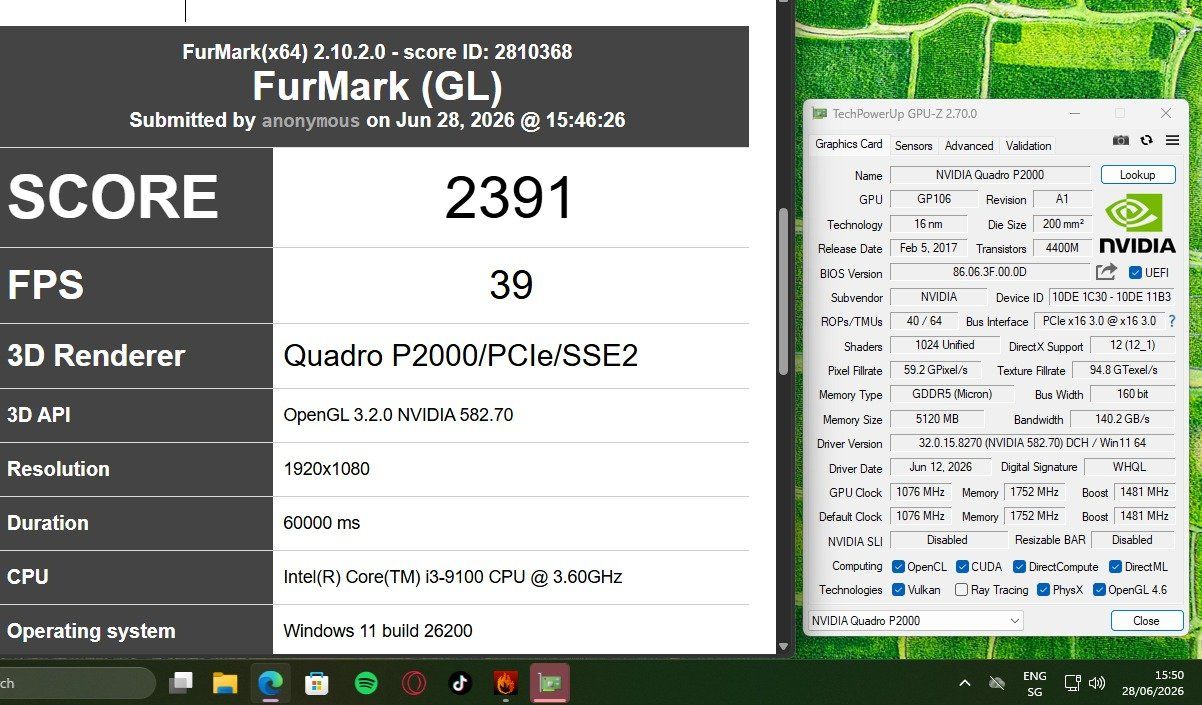Click the Digital Signature WHQL field
Viewport: 1202px width, 705px height.
1129,467
